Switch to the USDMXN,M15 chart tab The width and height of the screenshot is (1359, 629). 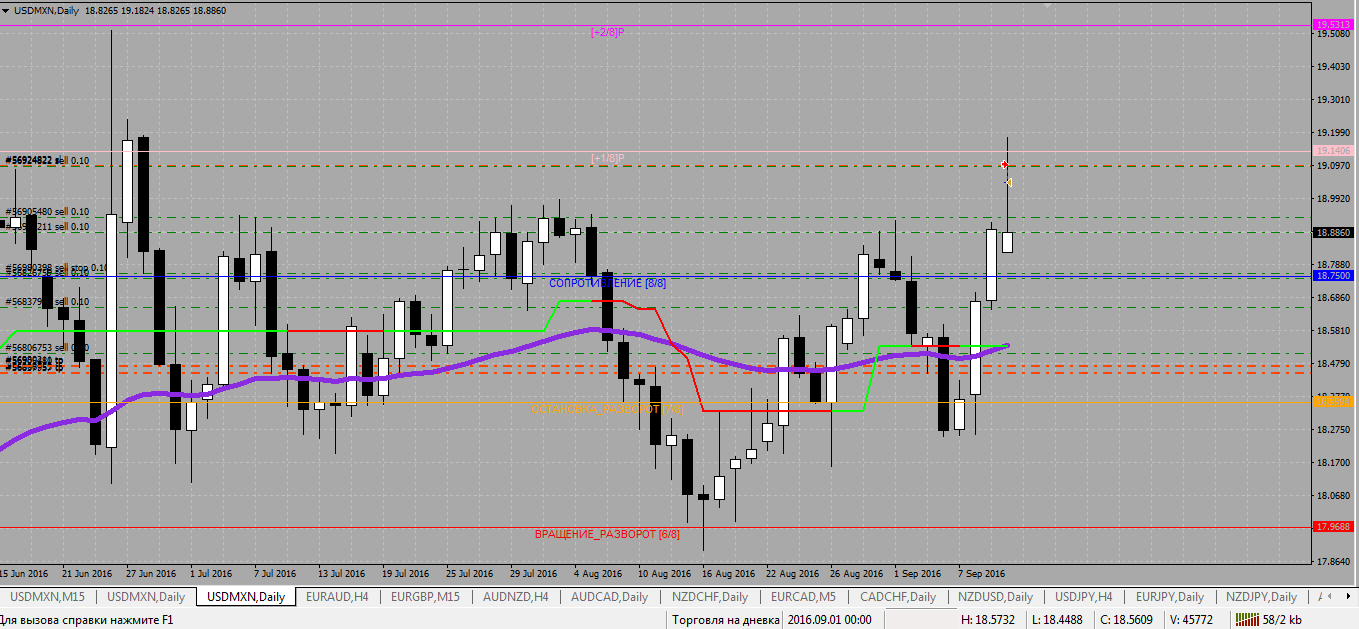pos(47,597)
